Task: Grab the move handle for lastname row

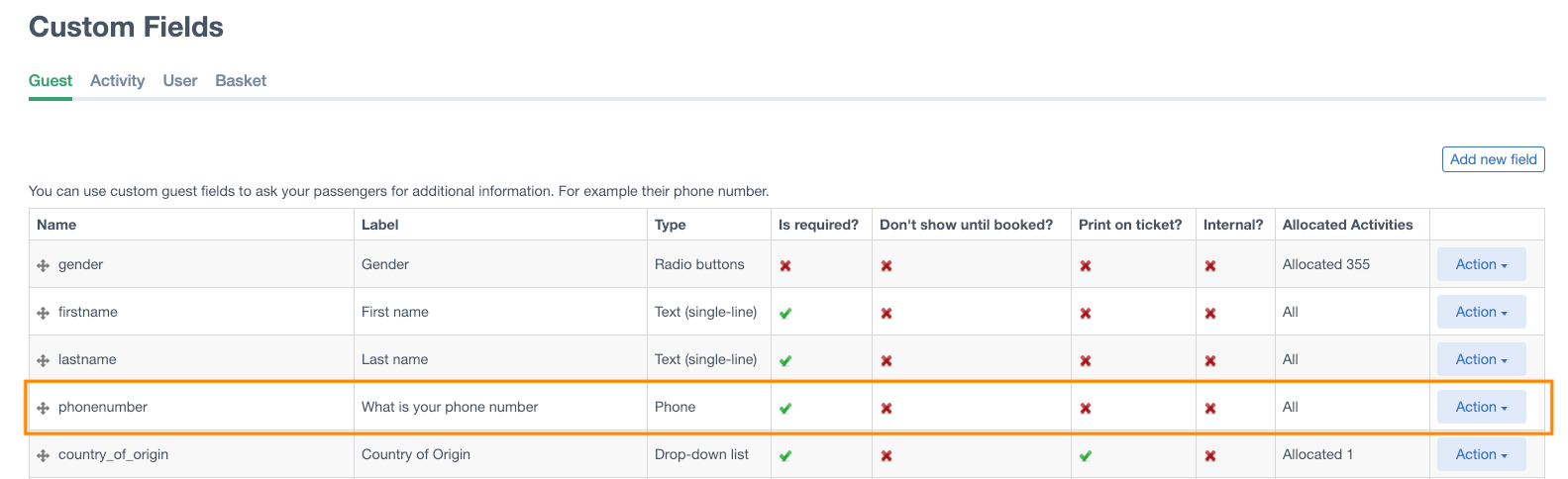Action: pos(44,360)
